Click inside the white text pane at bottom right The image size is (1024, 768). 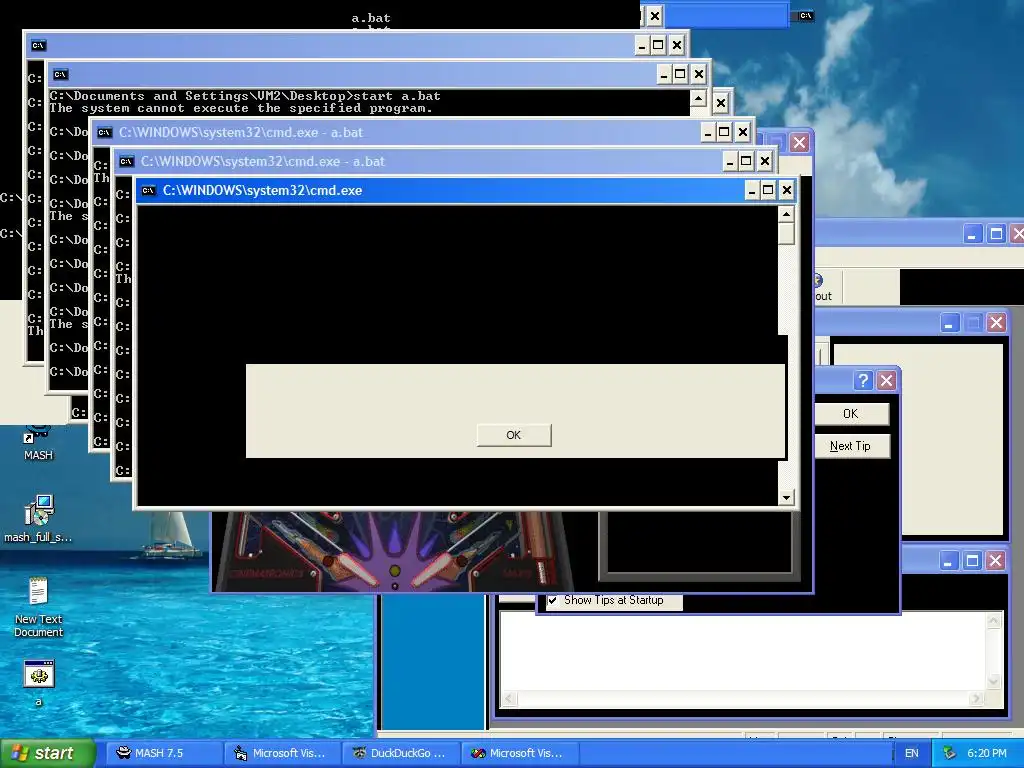(x=743, y=652)
